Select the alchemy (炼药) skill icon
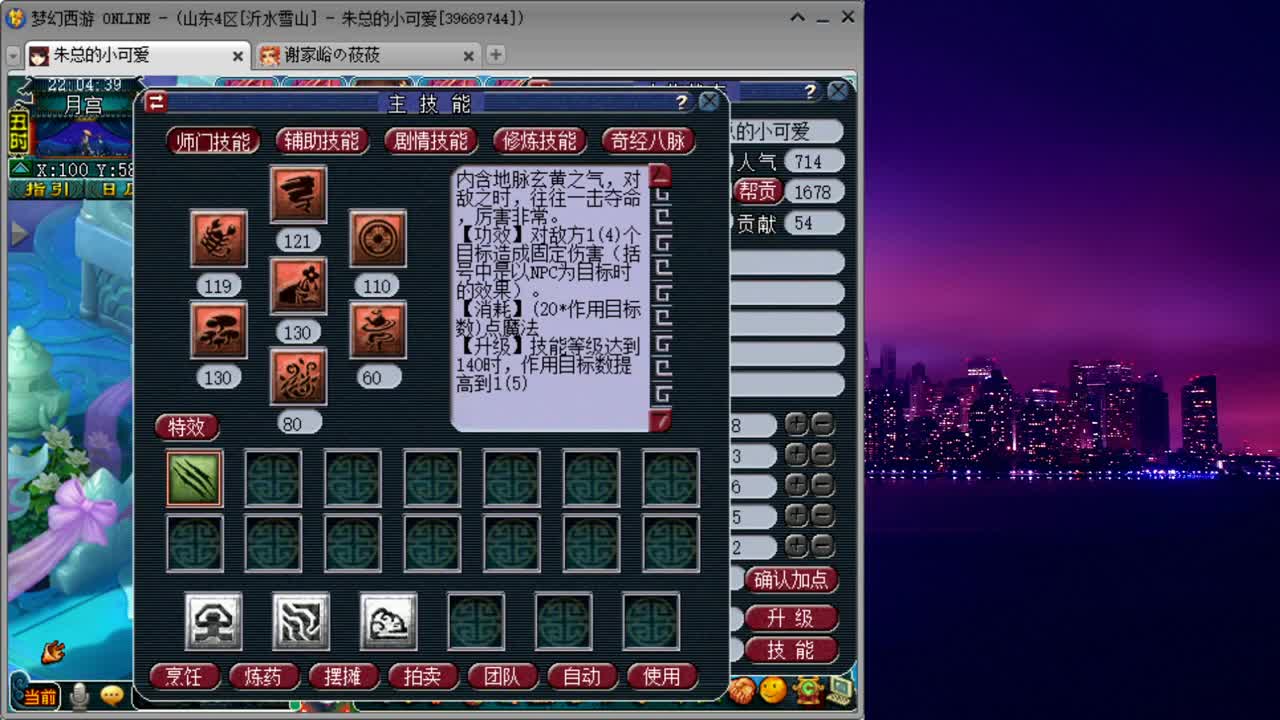 [300, 620]
